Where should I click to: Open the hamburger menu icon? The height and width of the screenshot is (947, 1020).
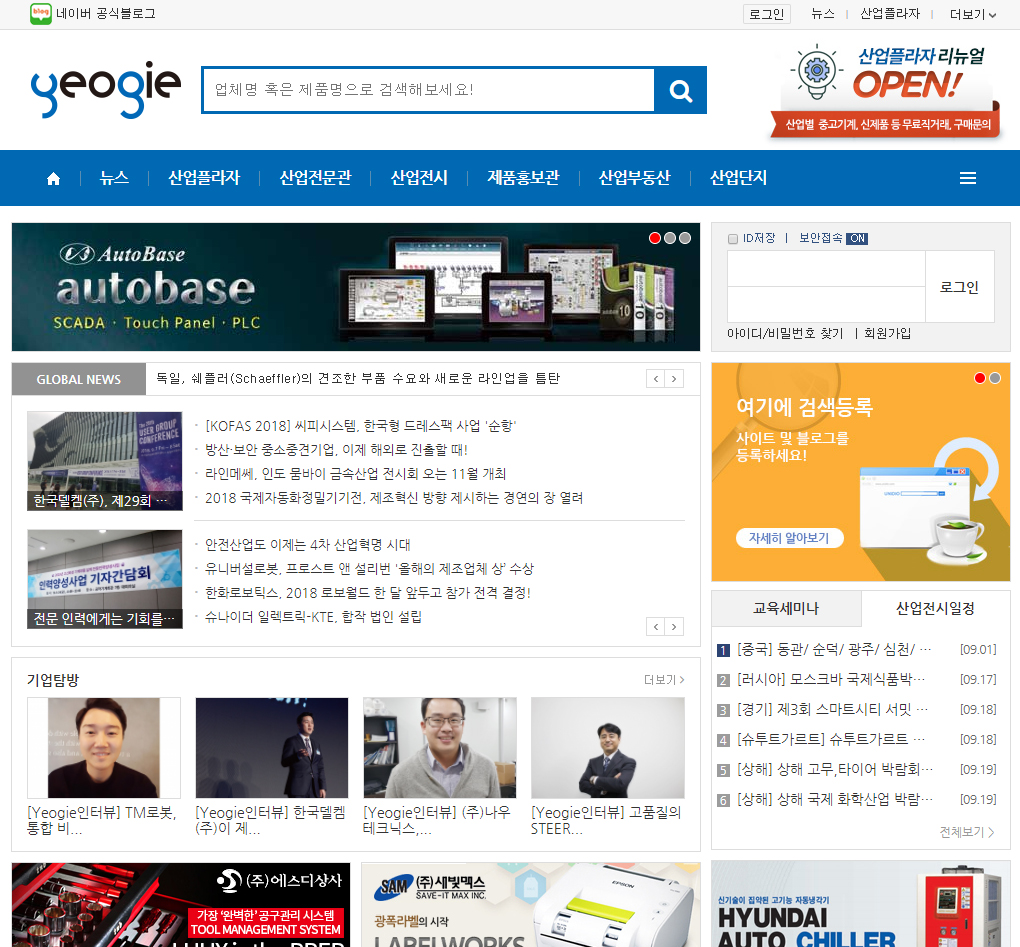[x=968, y=178]
